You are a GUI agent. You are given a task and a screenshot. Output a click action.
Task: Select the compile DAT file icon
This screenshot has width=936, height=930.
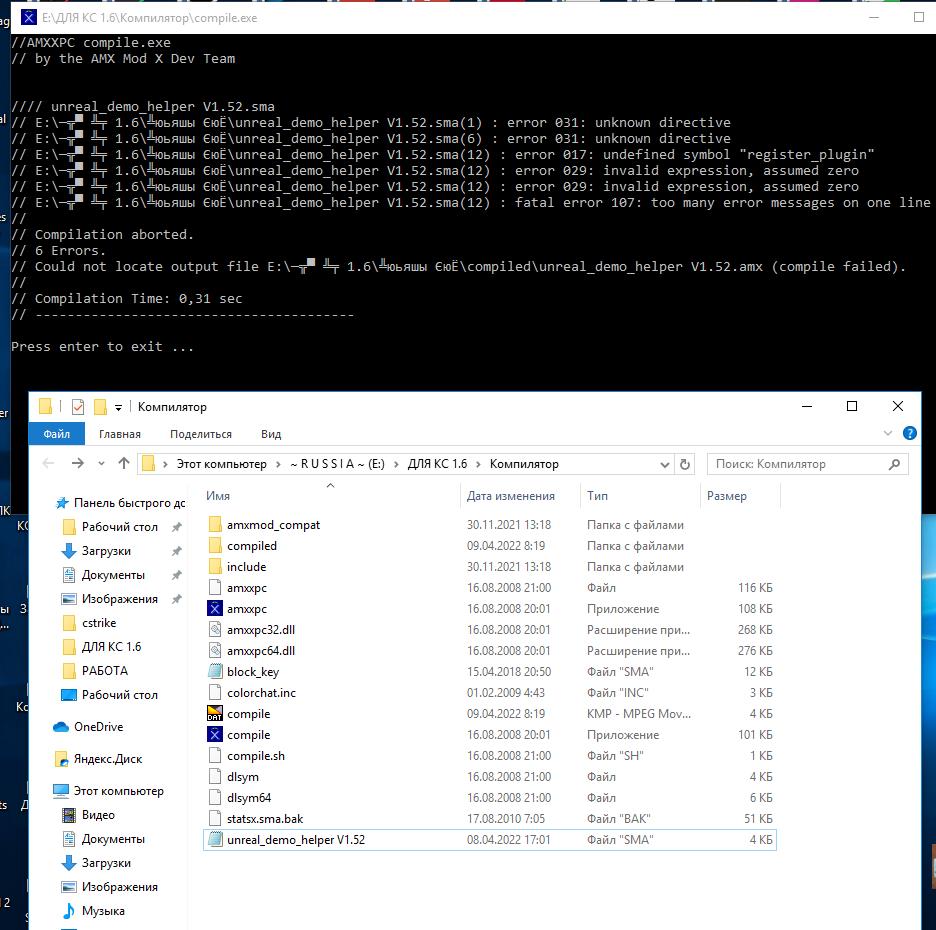click(x=215, y=713)
